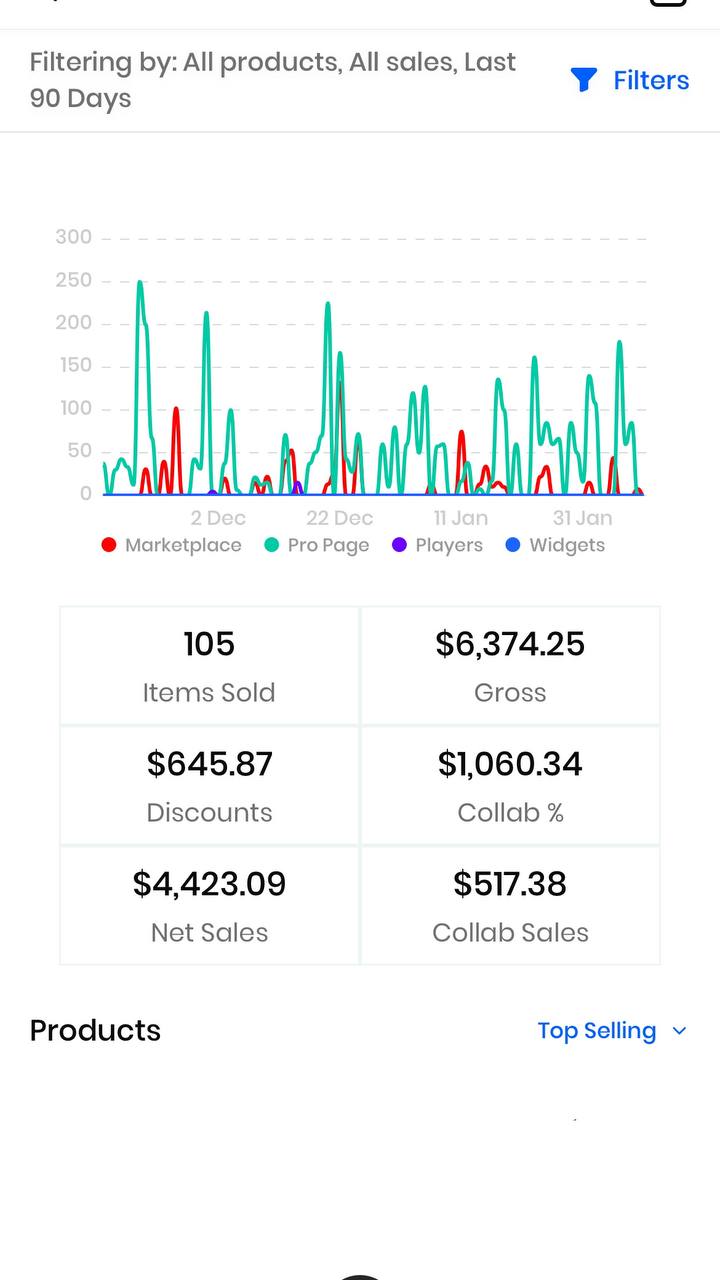Click the blue funnel filter icon

pyautogui.click(x=583, y=80)
